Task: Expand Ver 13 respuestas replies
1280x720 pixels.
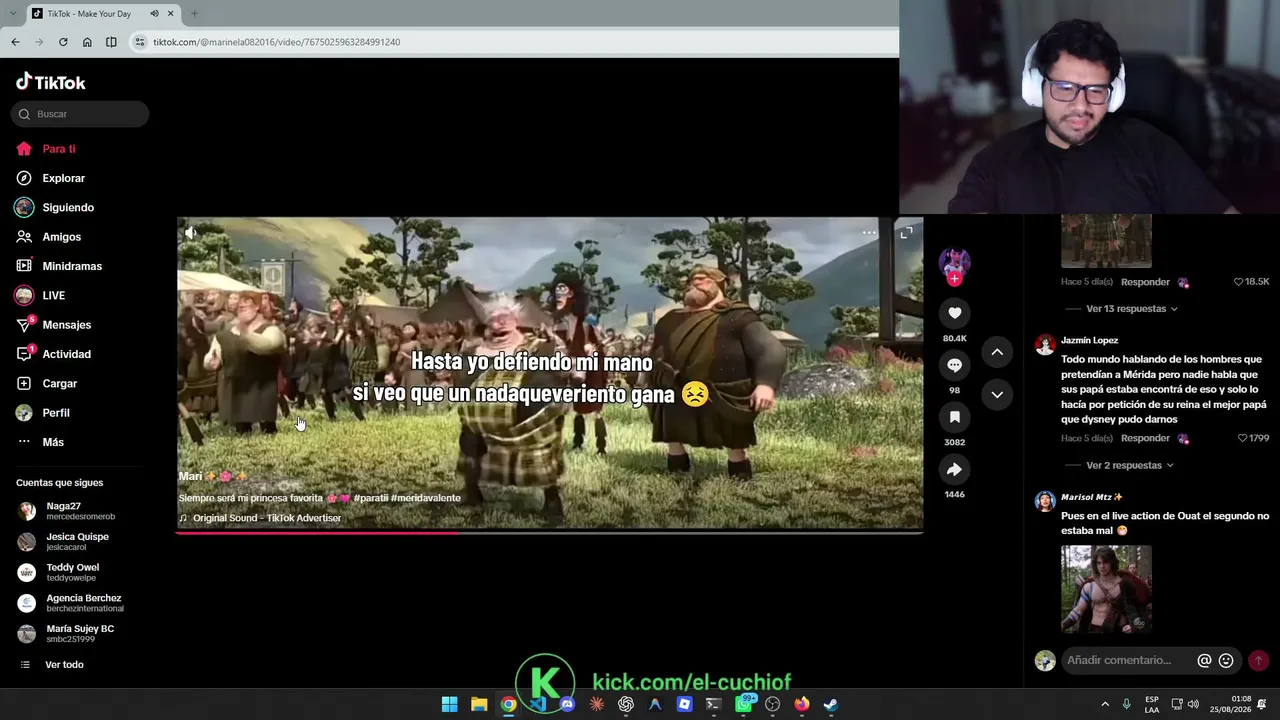Action: pos(1132,309)
